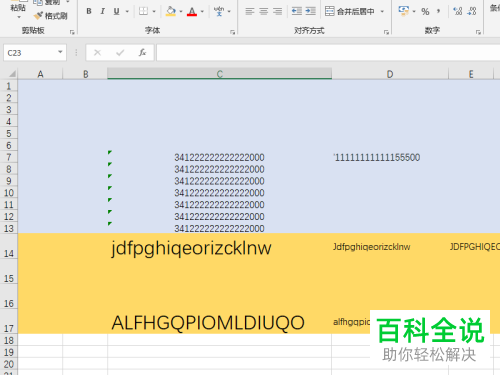Toggle italic formatting
Screen dimensions: 500x375
coord(103,11)
